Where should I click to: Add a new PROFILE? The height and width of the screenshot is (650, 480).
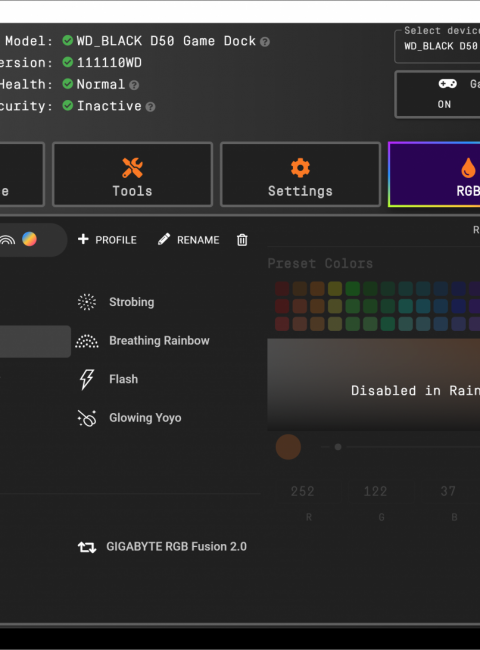pyautogui.click(x=107, y=240)
